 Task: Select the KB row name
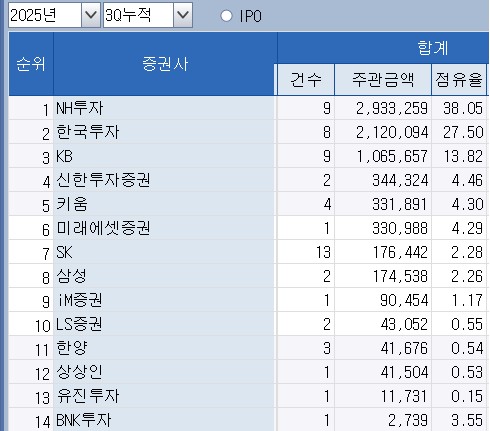coord(64,156)
